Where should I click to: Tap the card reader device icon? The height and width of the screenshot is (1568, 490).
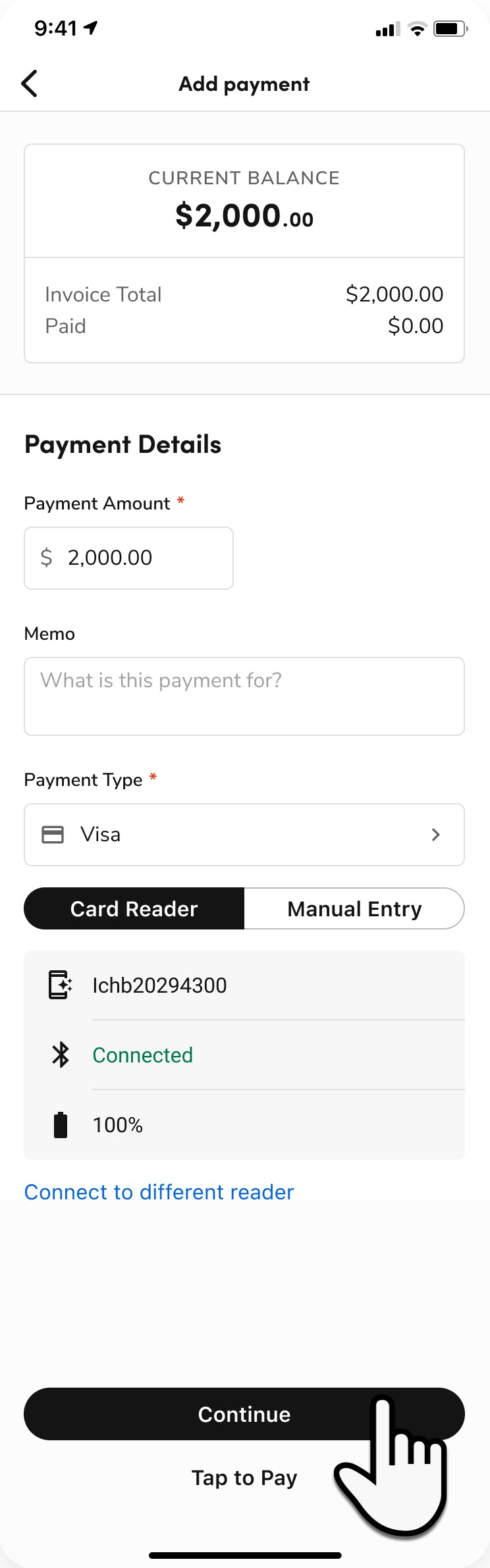pyautogui.click(x=60, y=985)
